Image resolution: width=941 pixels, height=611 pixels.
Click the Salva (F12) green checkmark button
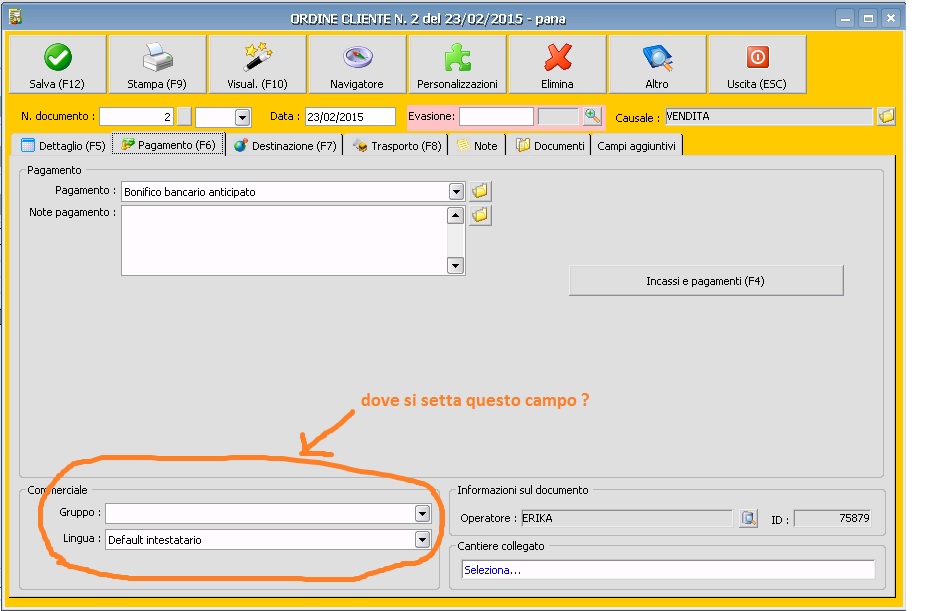[x=58, y=64]
